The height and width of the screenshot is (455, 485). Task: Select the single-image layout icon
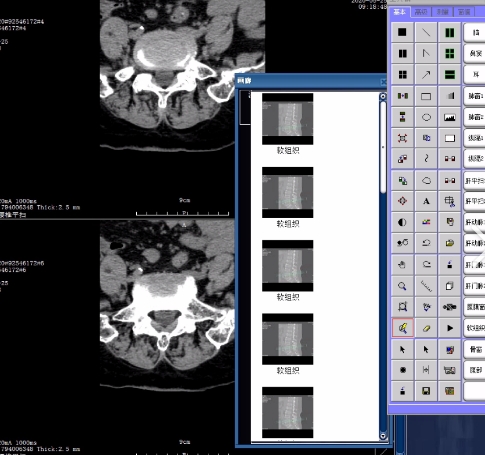402,32
